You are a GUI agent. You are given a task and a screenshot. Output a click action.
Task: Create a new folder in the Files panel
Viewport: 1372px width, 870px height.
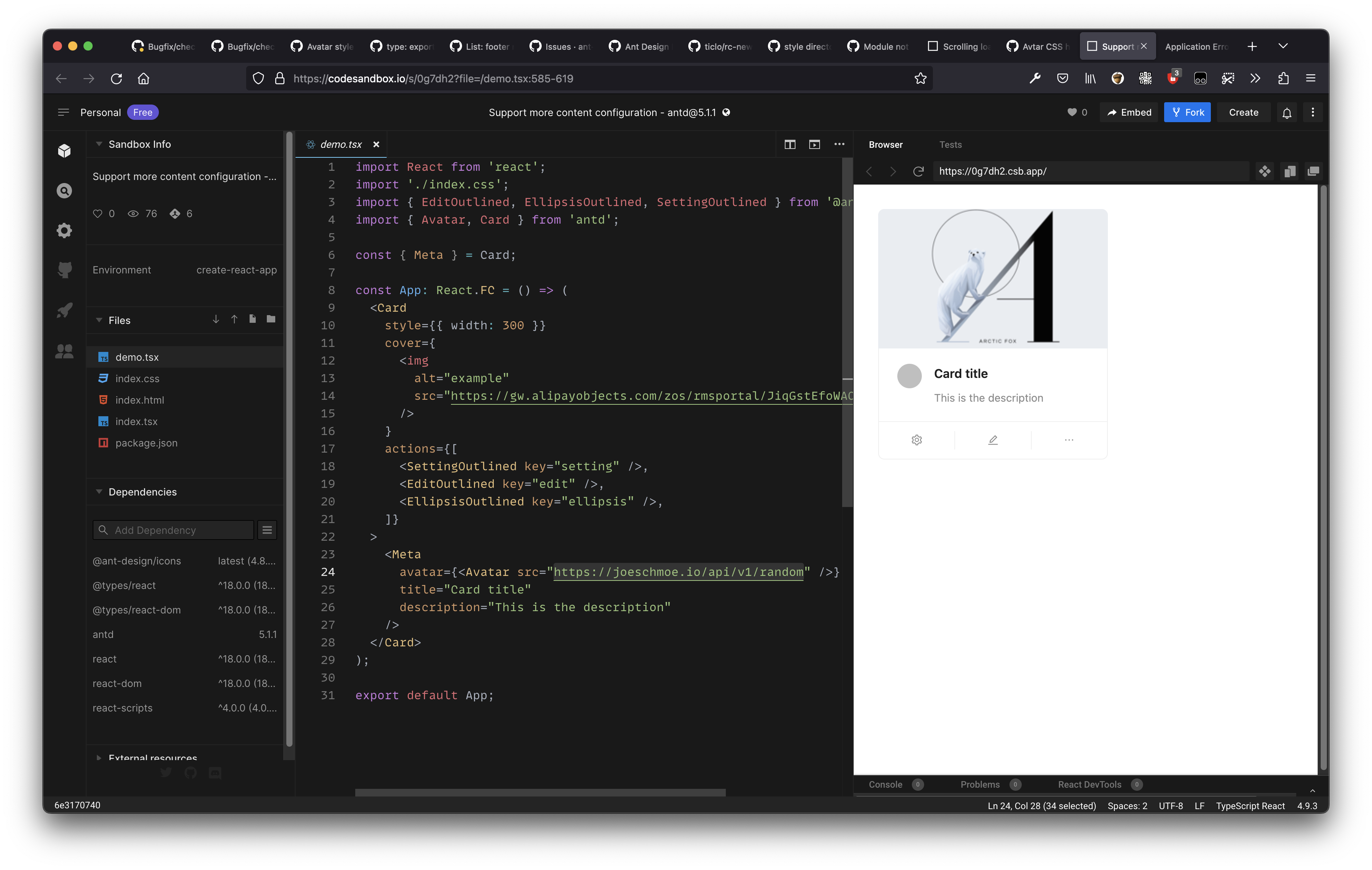(271, 320)
